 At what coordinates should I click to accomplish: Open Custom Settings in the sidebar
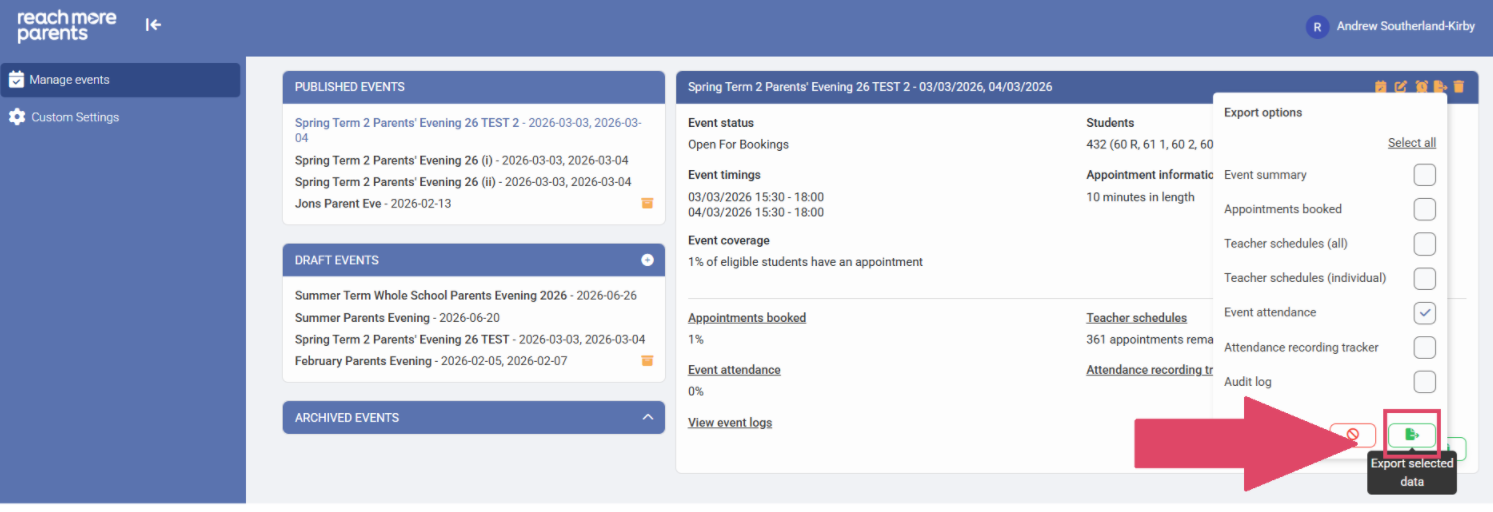click(x=74, y=117)
